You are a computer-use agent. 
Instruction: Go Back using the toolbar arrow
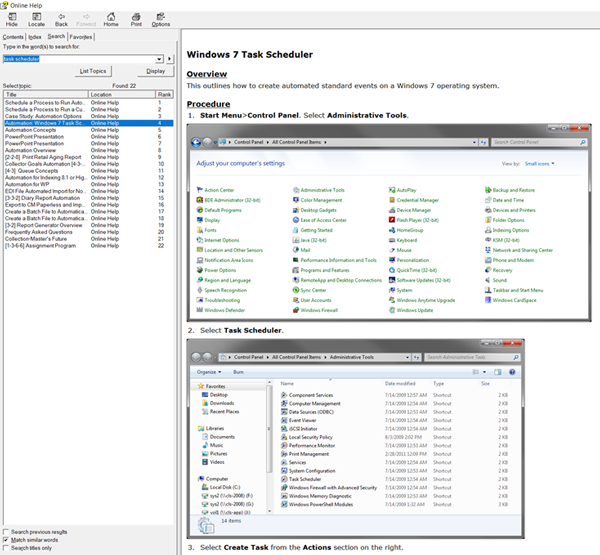pos(61,20)
